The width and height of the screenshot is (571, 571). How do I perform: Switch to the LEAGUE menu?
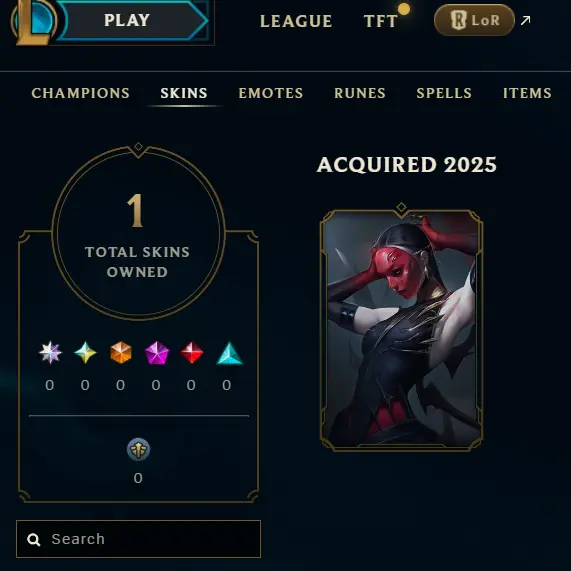pyautogui.click(x=296, y=21)
